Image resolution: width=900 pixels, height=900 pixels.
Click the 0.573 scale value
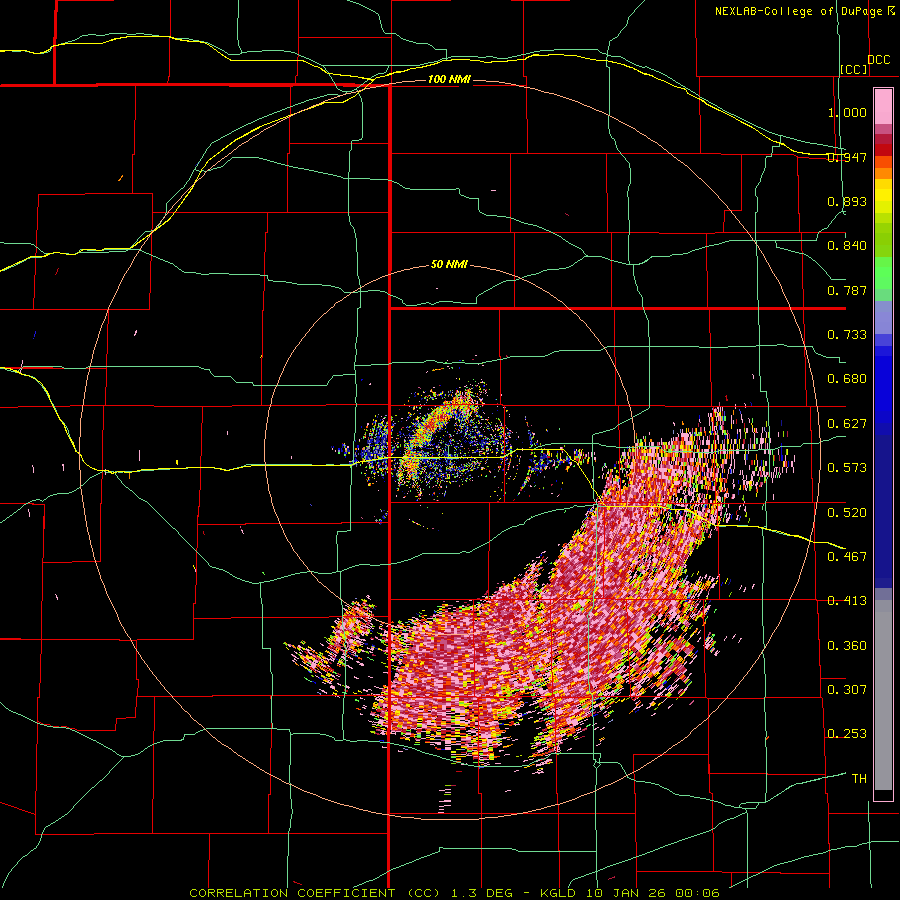tap(847, 468)
